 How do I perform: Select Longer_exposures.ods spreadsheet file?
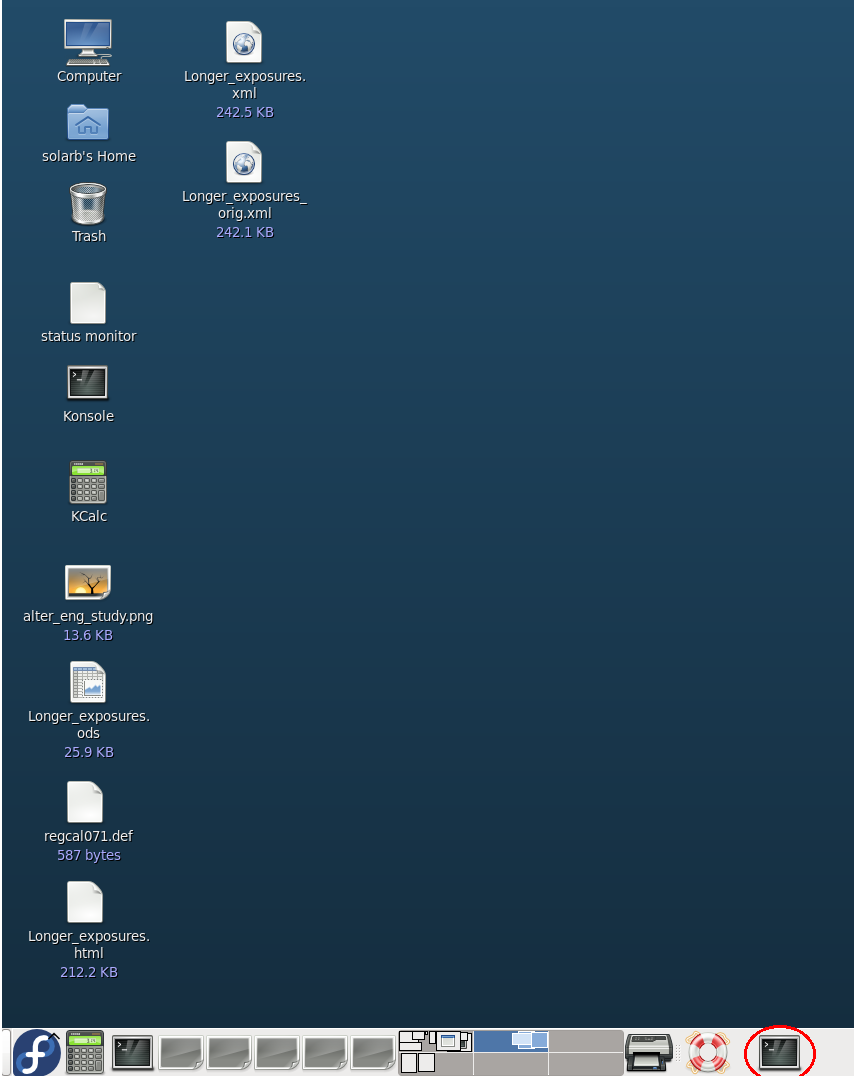[88, 681]
